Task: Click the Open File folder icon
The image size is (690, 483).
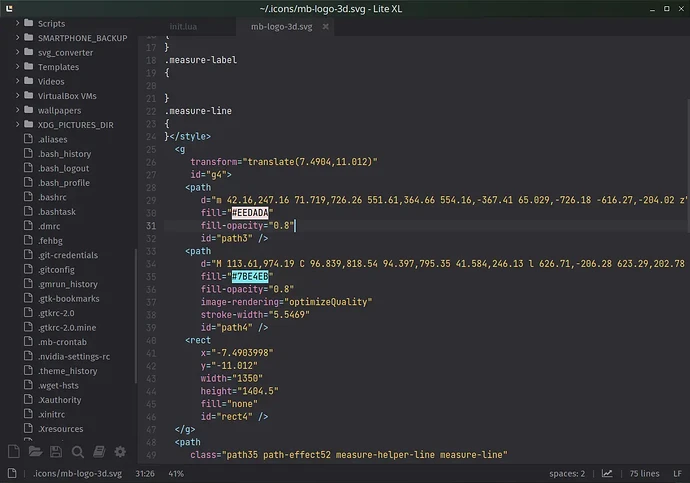Action: point(35,452)
